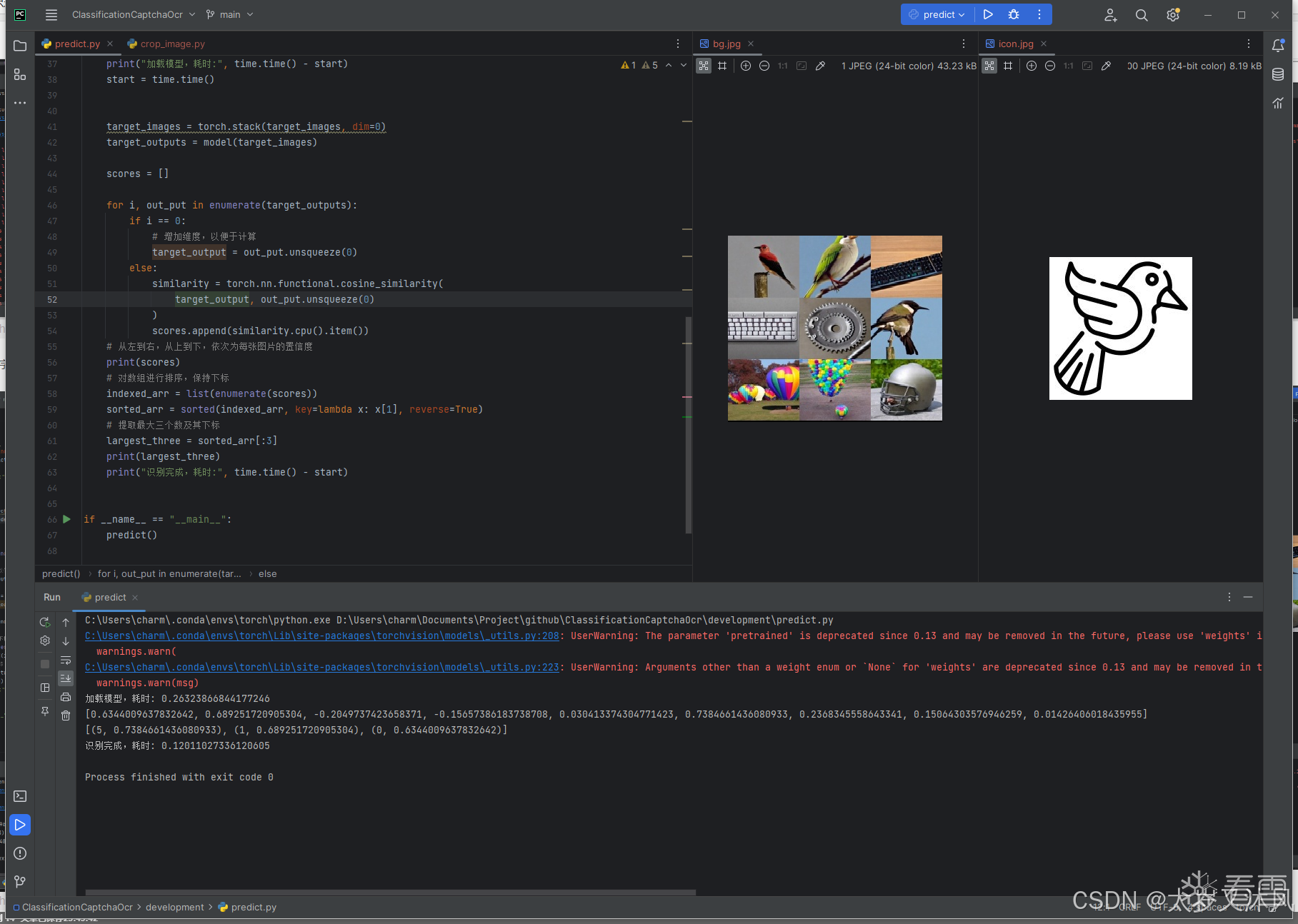This screenshot has width=1298, height=924.
Task: Open the main menu hamburger icon
Action: [x=51, y=15]
